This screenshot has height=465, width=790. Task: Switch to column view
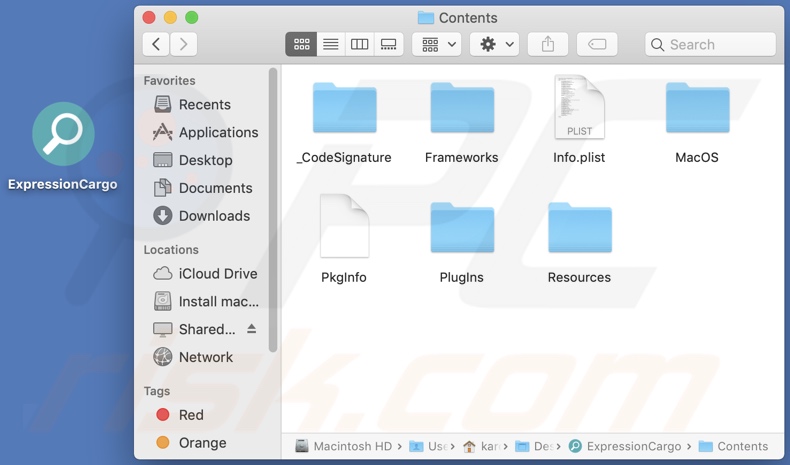359,44
